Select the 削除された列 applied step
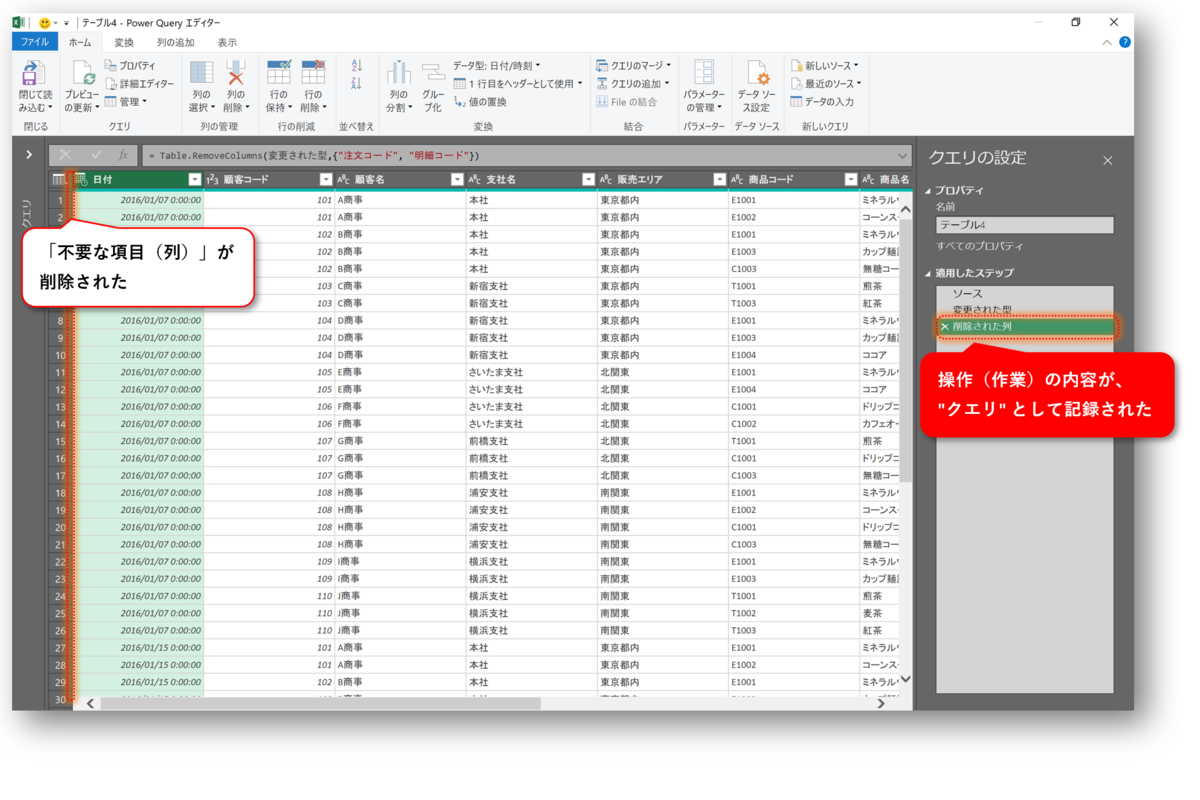The width and height of the screenshot is (1200, 800). (1025, 327)
